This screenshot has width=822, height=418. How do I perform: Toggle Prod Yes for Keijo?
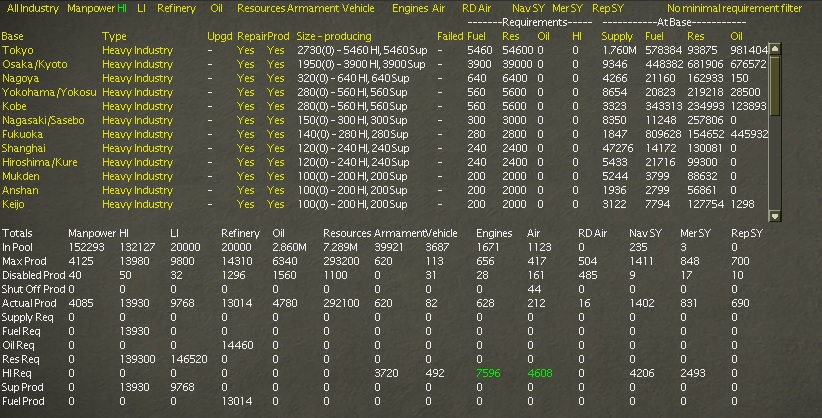(x=275, y=204)
